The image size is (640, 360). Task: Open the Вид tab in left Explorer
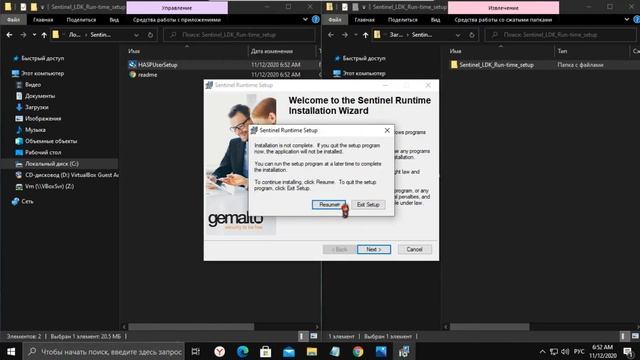click(x=114, y=20)
